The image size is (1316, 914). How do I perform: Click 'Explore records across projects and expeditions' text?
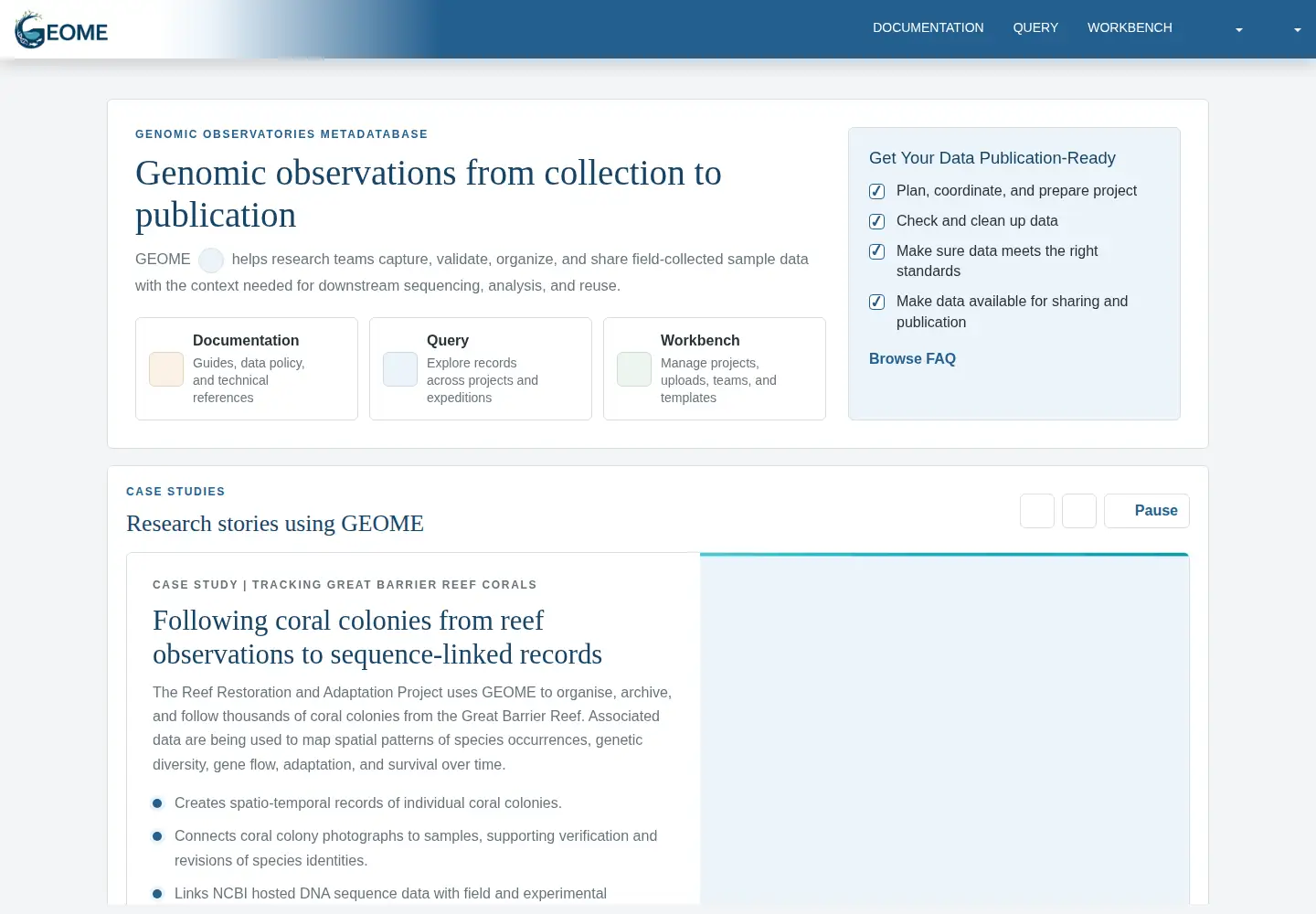click(x=483, y=380)
